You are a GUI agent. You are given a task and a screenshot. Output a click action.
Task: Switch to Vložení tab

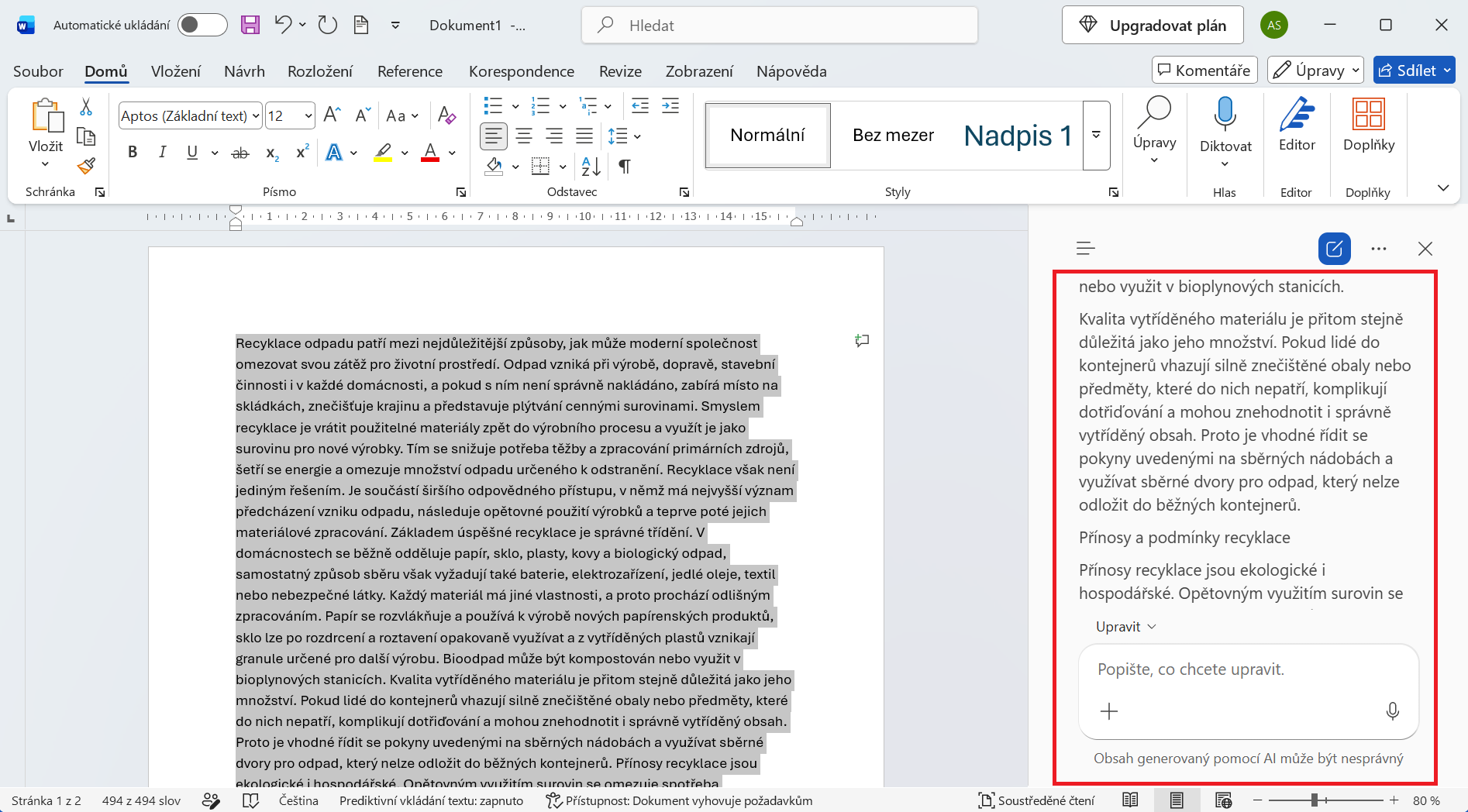[175, 71]
